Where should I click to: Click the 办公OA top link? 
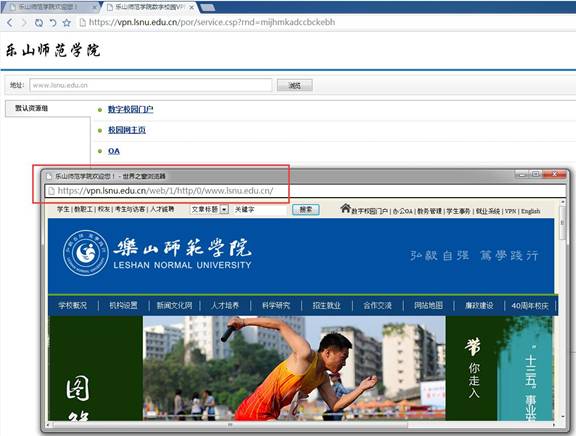click(x=403, y=211)
